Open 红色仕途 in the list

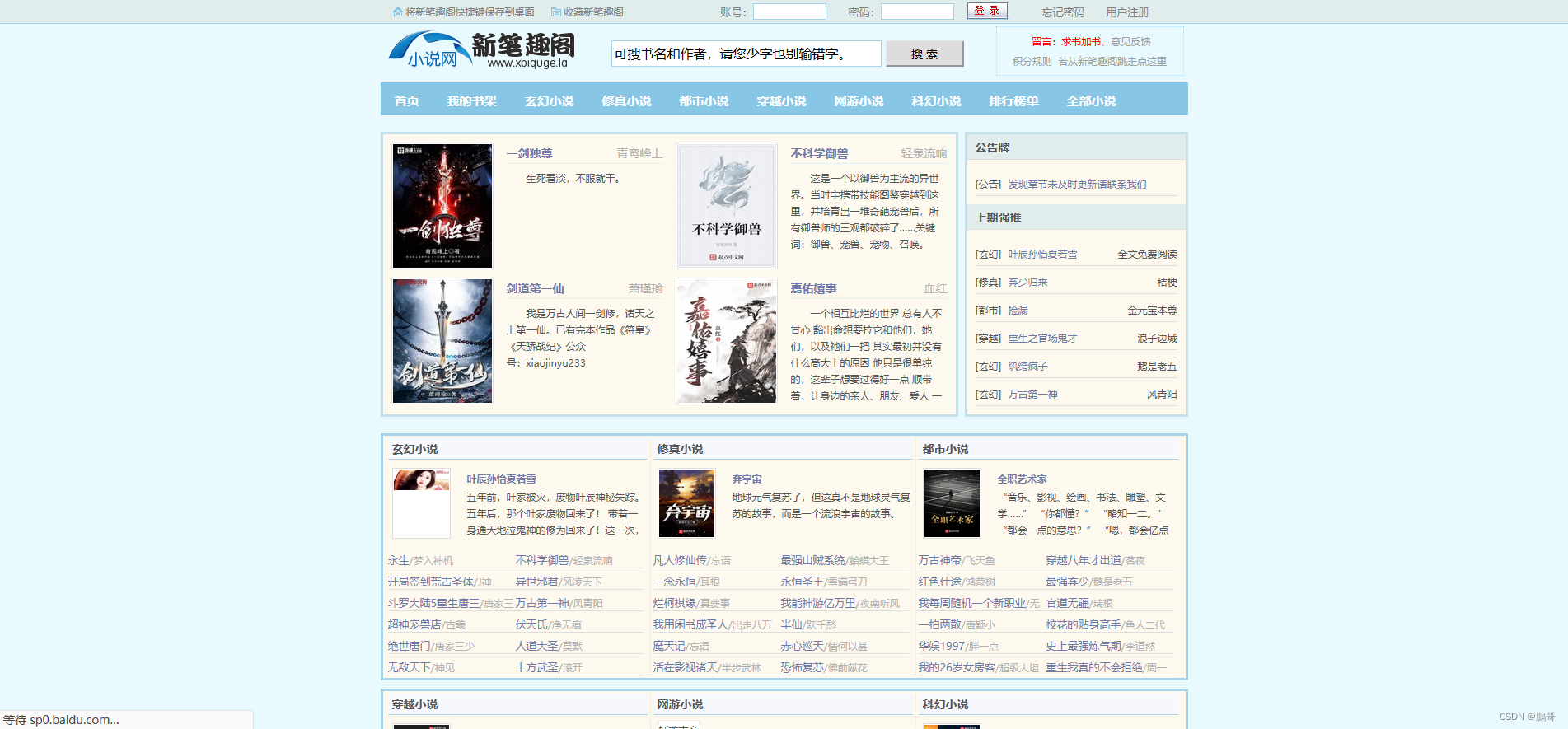pyautogui.click(x=939, y=582)
